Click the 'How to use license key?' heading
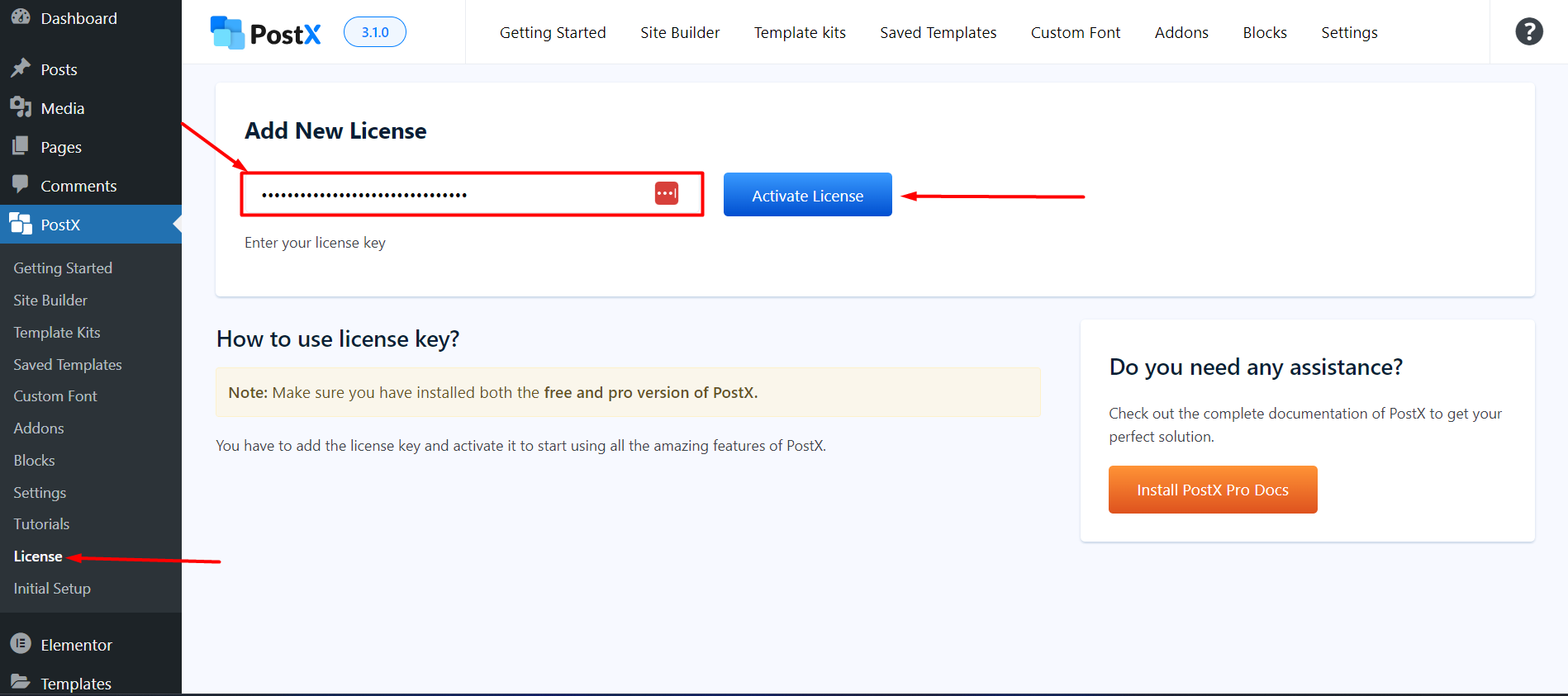Image resolution: width=1568 pixels, height=696 pixels. 338,339
